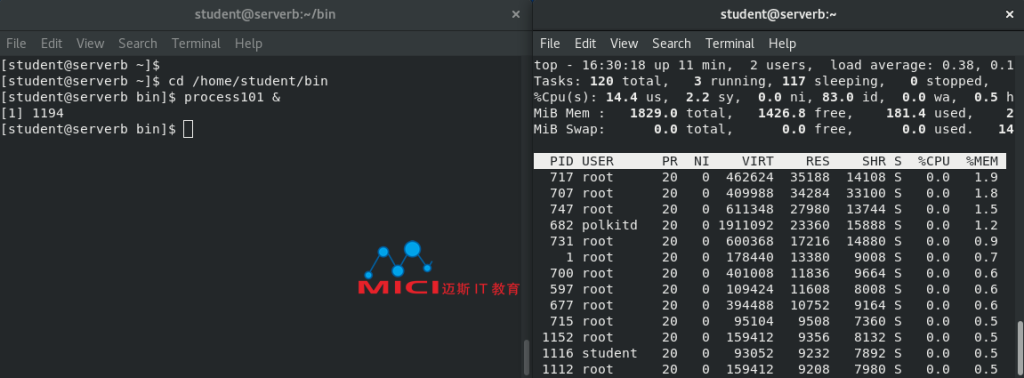Click the PID column header in top
1024x378 pixels.
pos(562,161)
